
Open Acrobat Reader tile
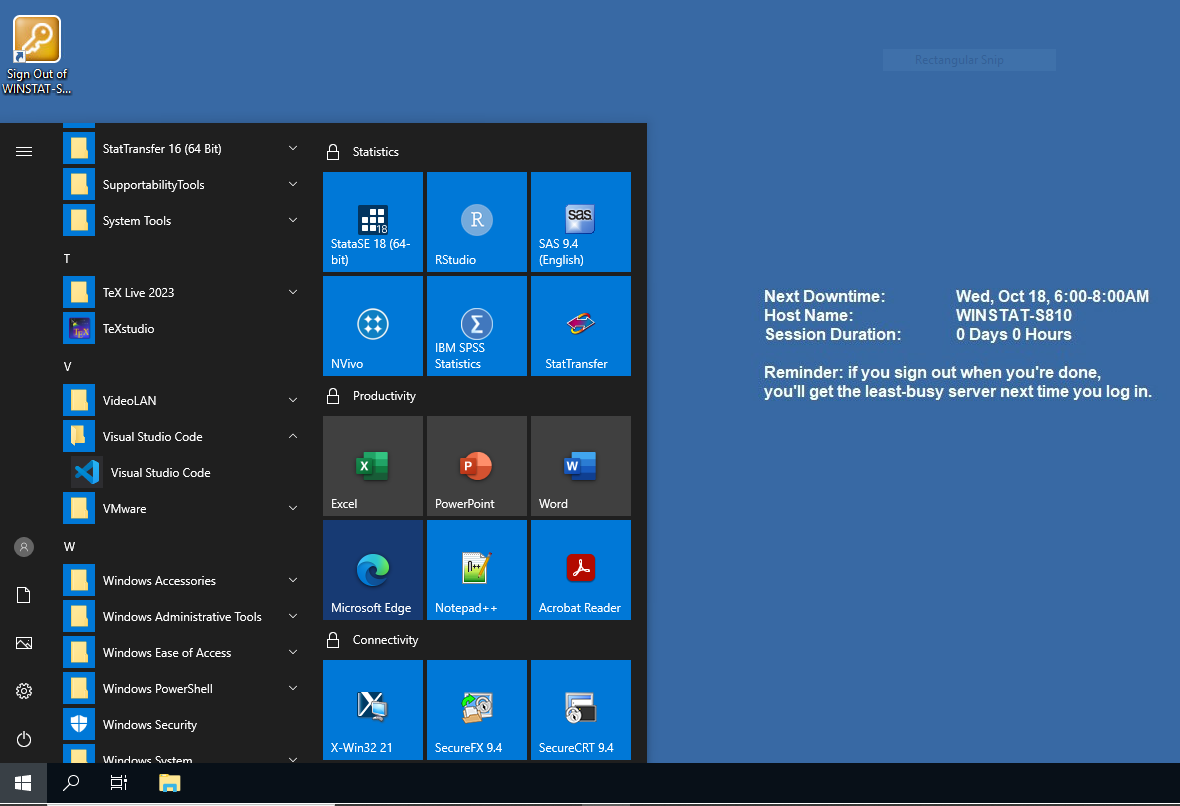[580, 570]
